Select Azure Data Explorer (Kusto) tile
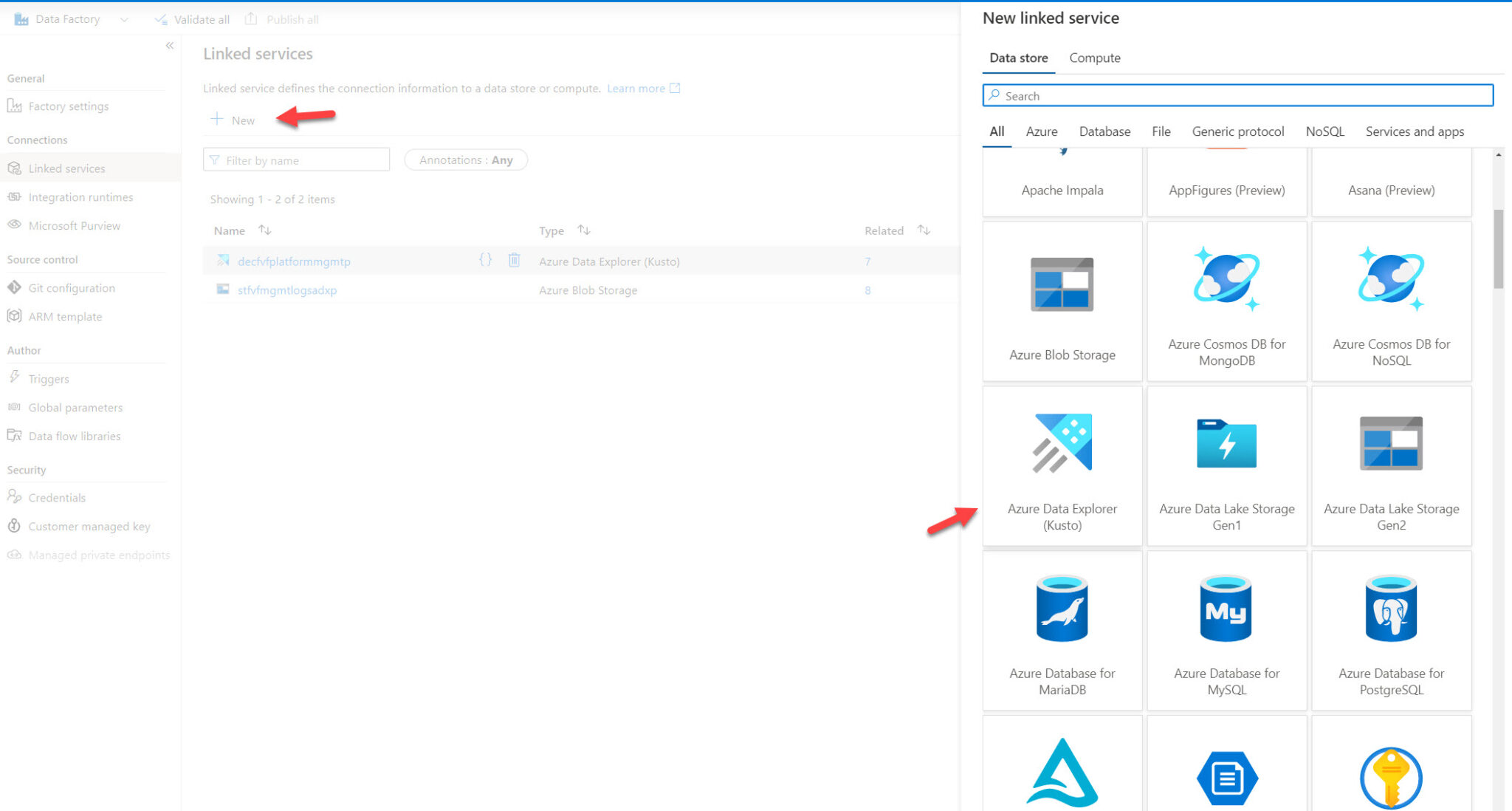Image resolution: width=1512 pixels, height=811 pixels. (1062, 466)
